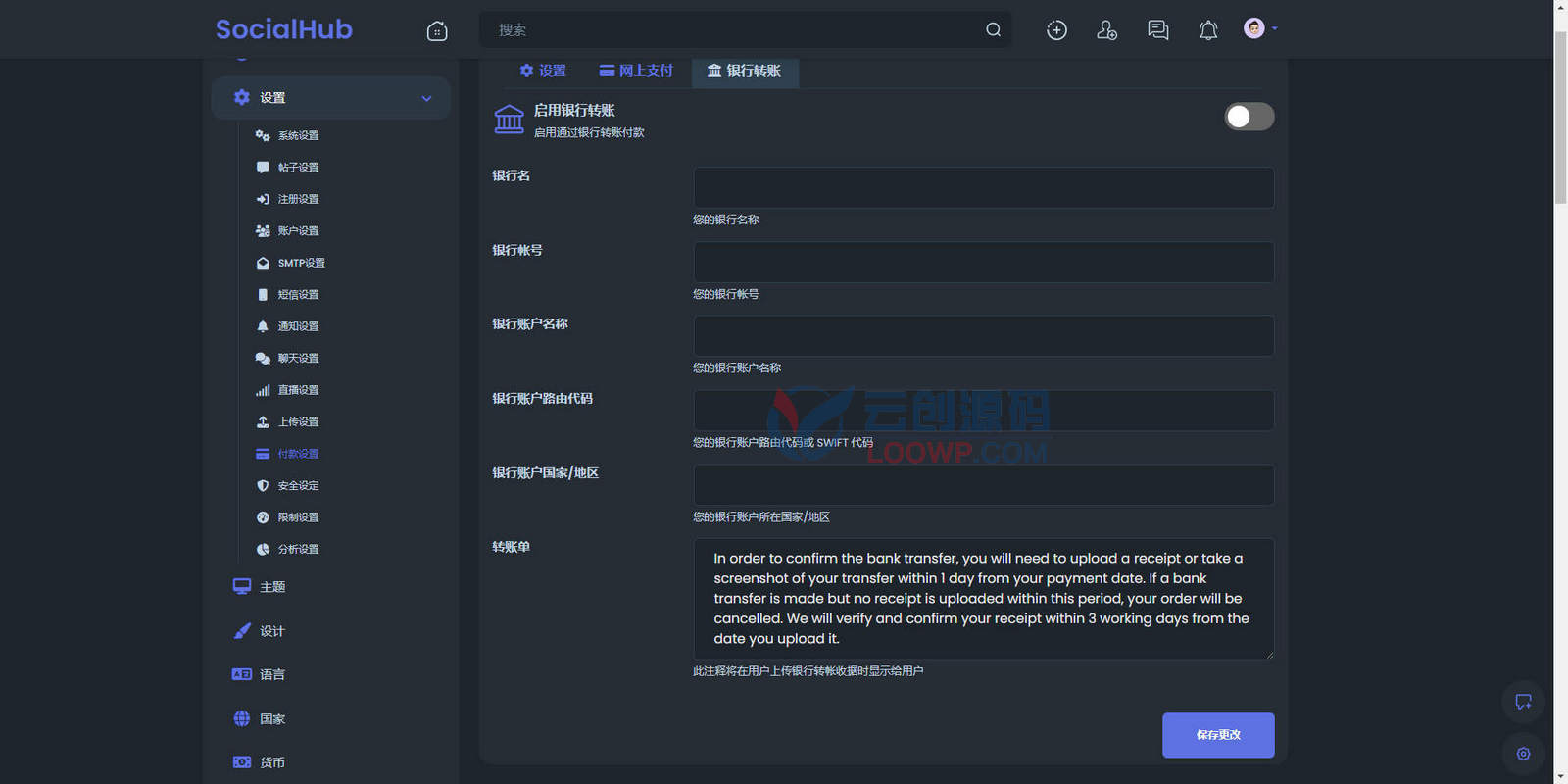This screenshot has width=1568, height=784.
Task: Open 账户设置 in sidebar
Action: pyautogui.click(x=298, y=231)
